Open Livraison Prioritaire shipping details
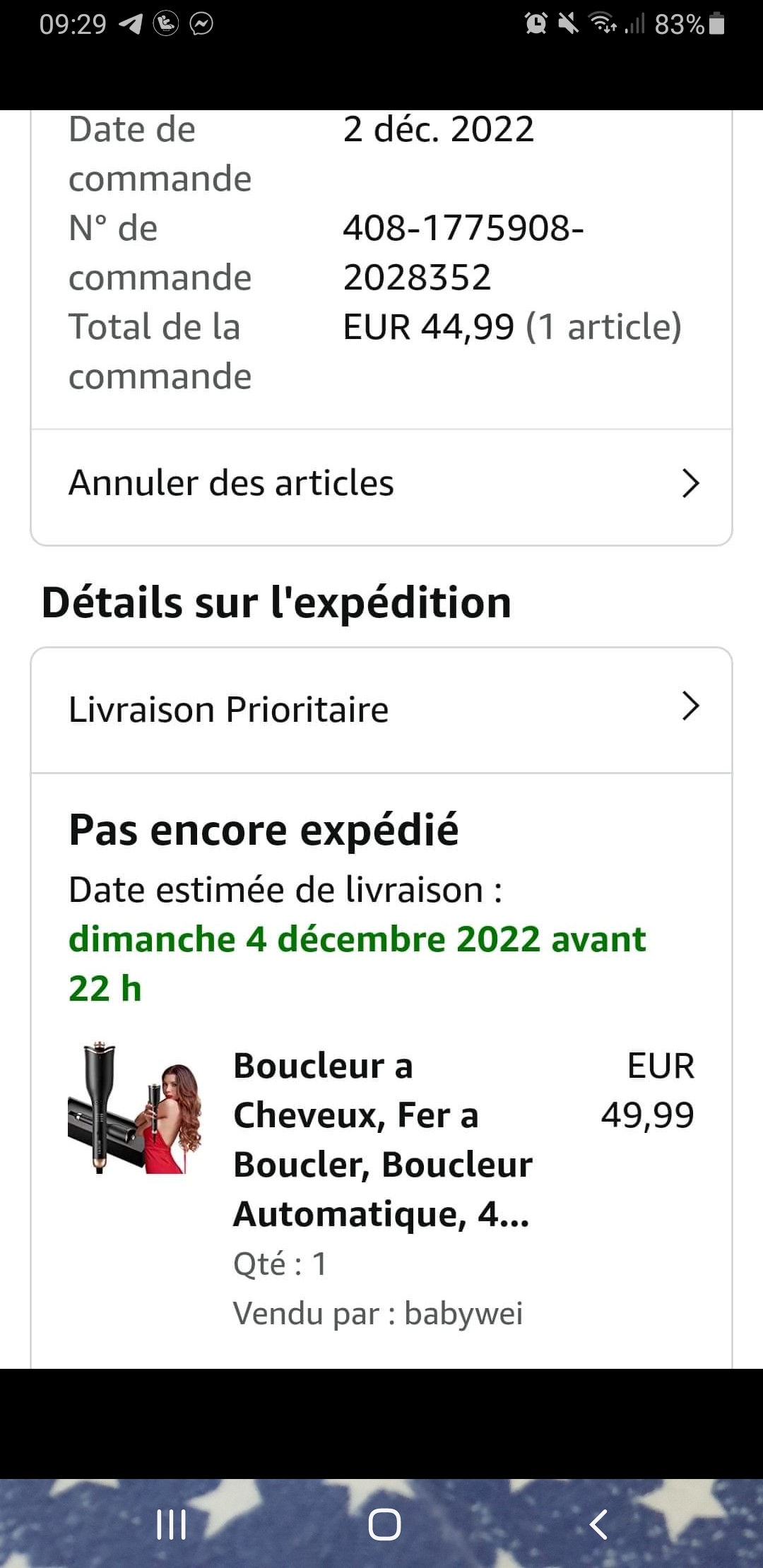This screenshot has width=763, height=1568. pos(228,709)
